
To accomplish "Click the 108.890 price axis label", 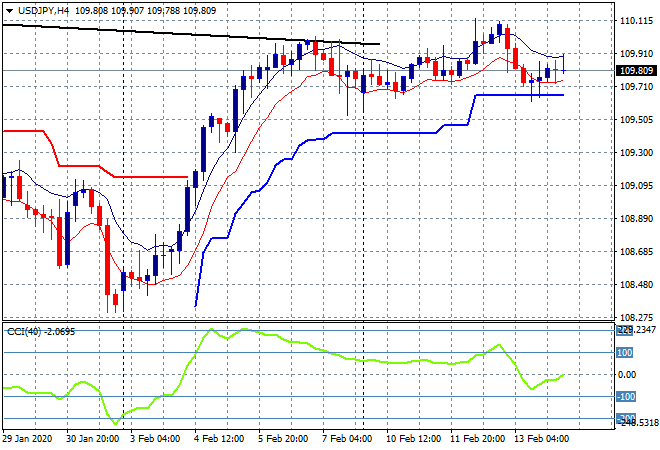I will pos(636,218).
